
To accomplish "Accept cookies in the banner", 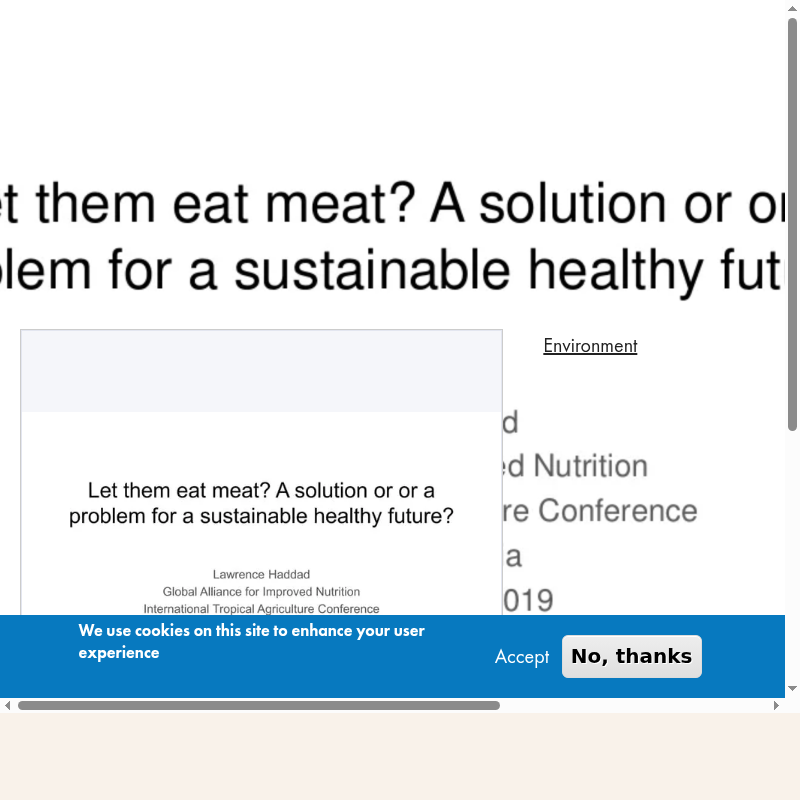I will coord(521,657).
